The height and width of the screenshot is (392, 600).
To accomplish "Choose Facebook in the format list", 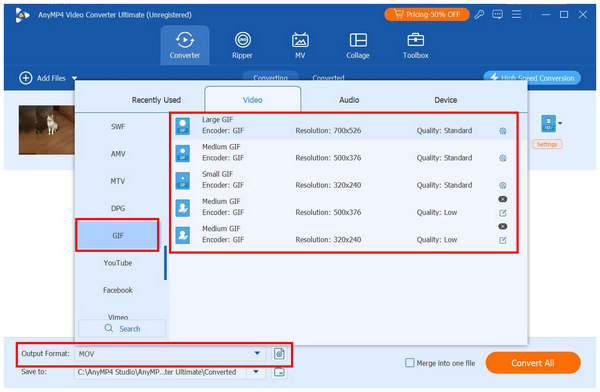I will point(118,290).
